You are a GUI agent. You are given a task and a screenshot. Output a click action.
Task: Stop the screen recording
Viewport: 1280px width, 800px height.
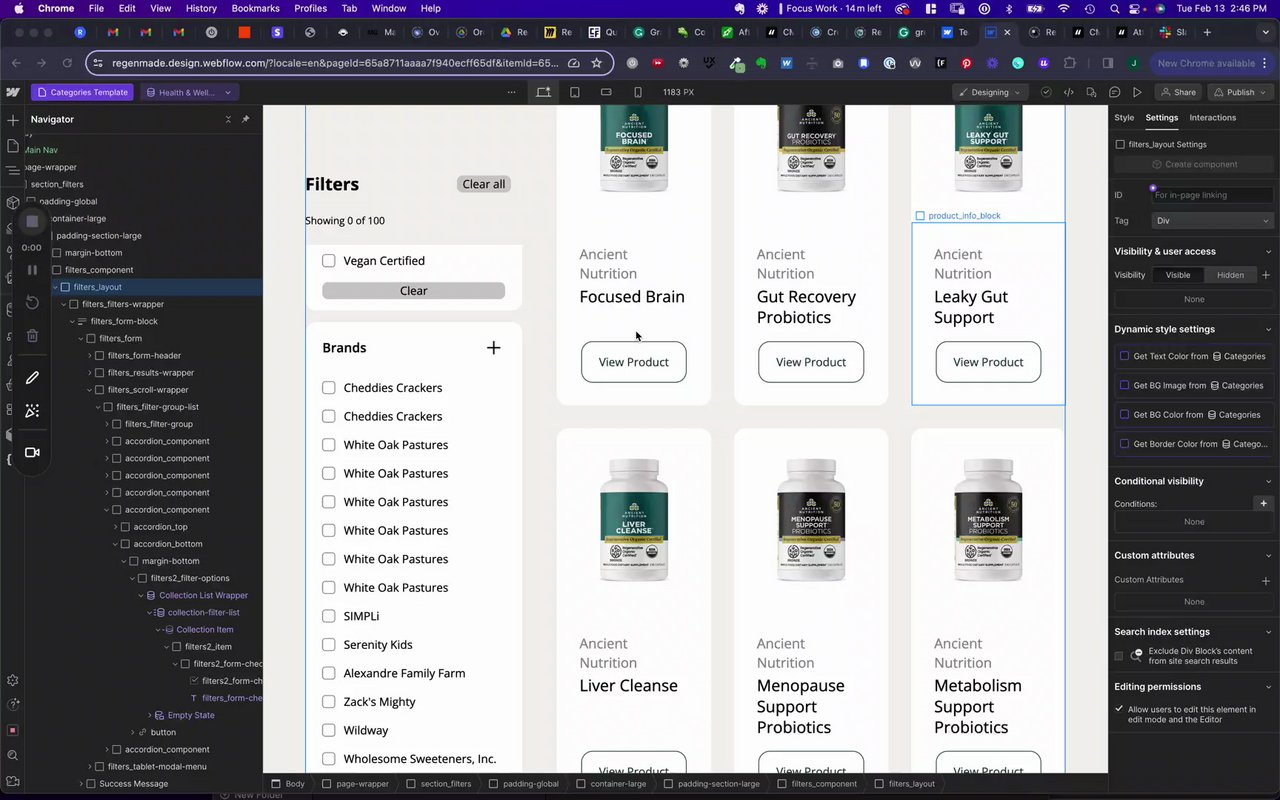pyautogui.click(x=32, y=220)
